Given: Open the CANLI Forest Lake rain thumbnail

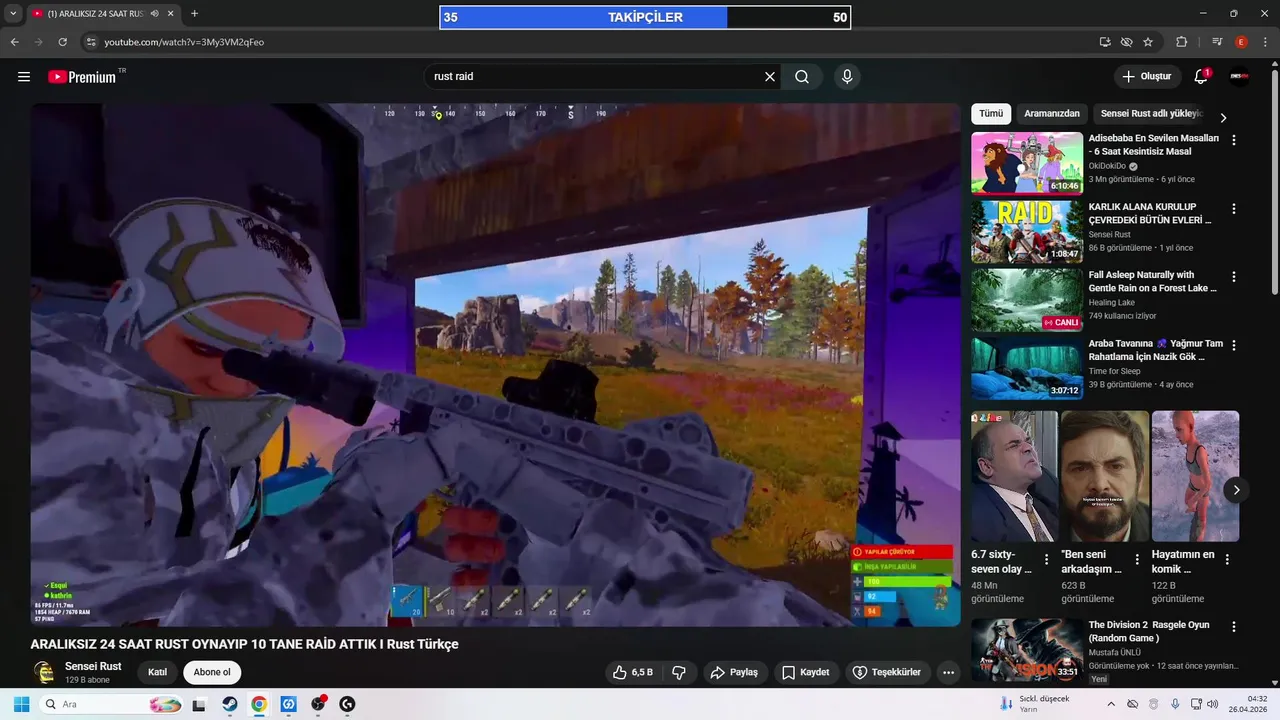Looking at the screenshot, I should 1027,299.
